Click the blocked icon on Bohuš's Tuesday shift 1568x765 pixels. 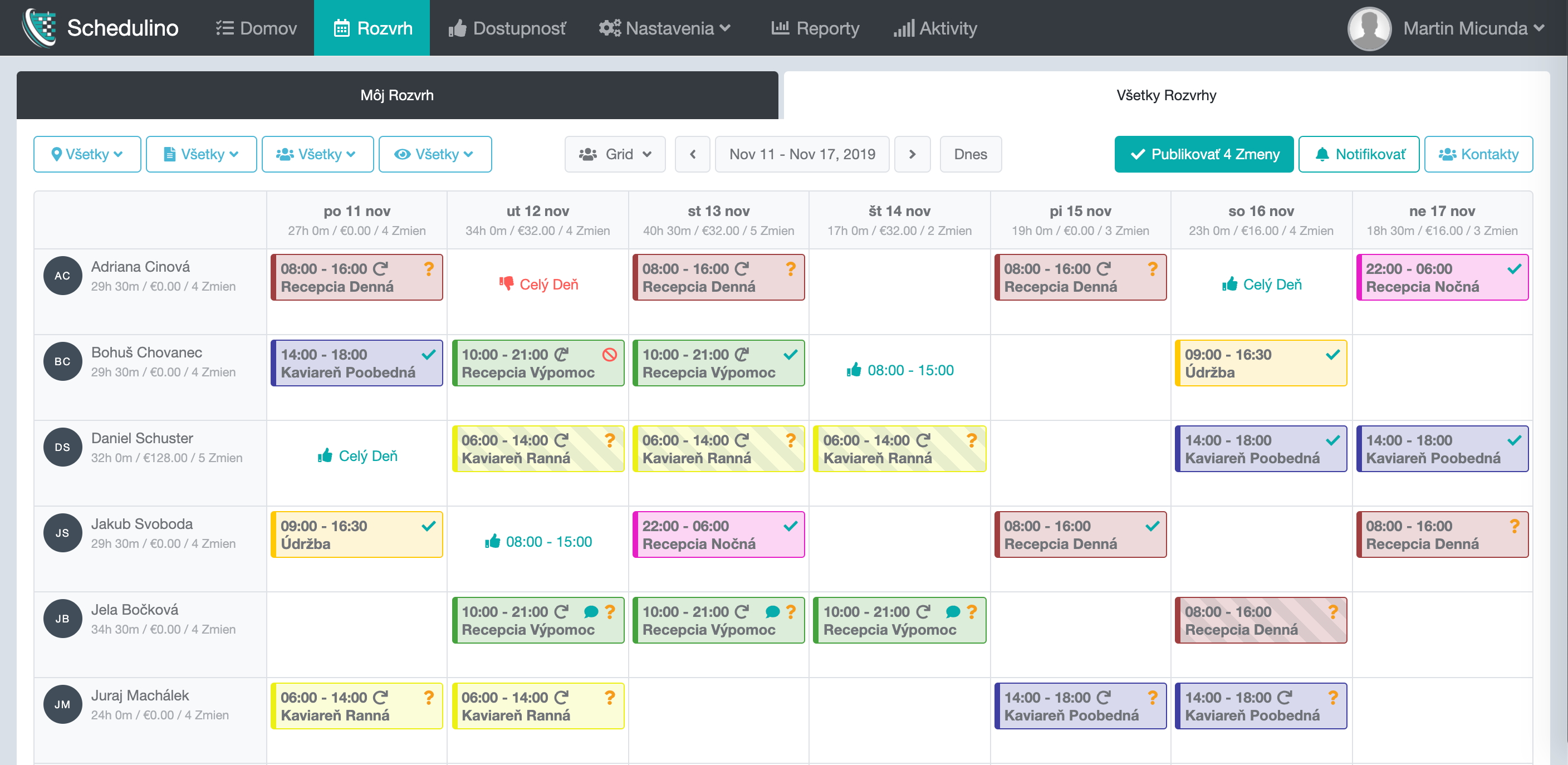(609, 355)
